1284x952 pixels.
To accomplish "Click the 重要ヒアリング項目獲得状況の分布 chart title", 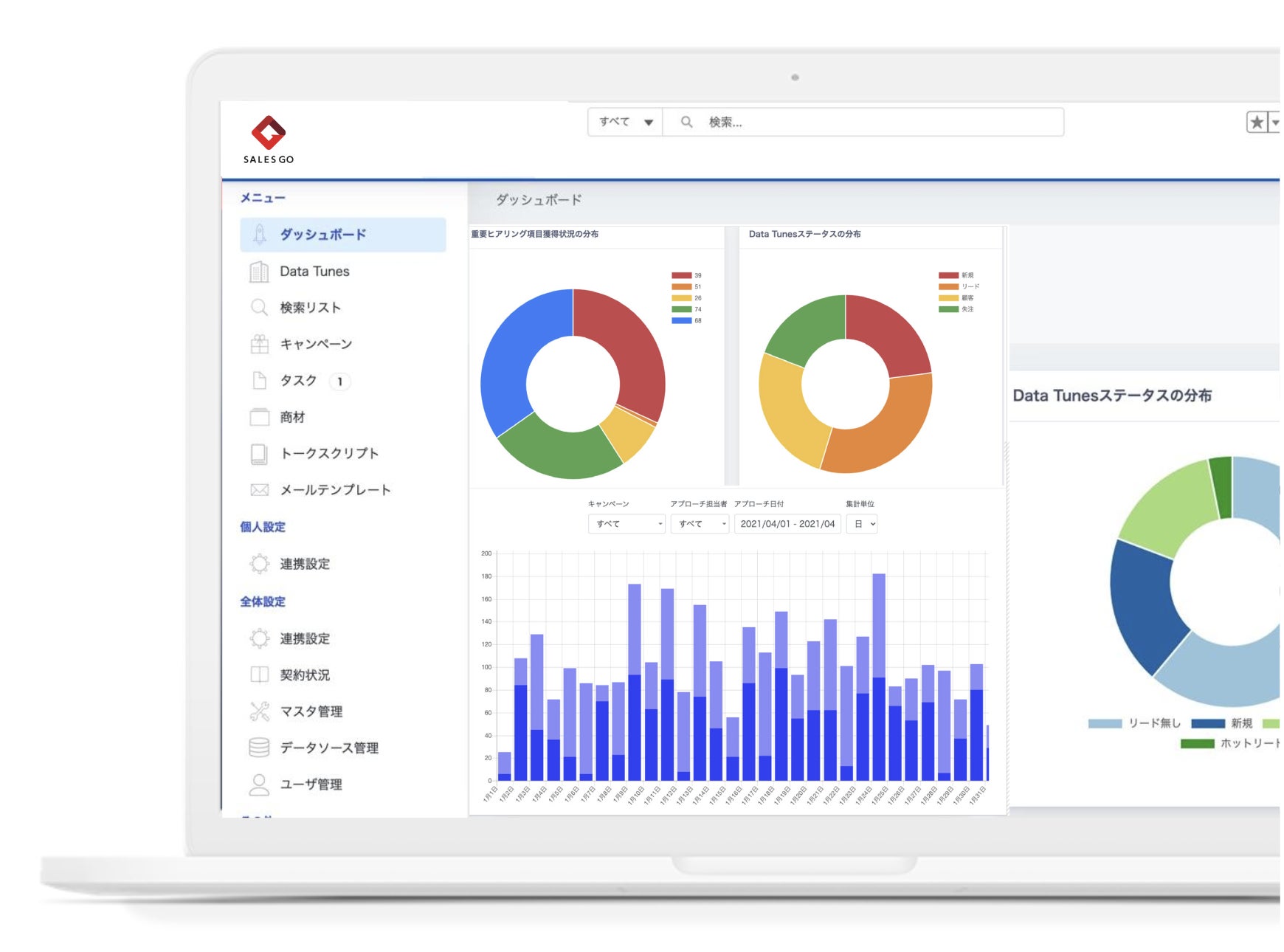I will coord(535,234).
